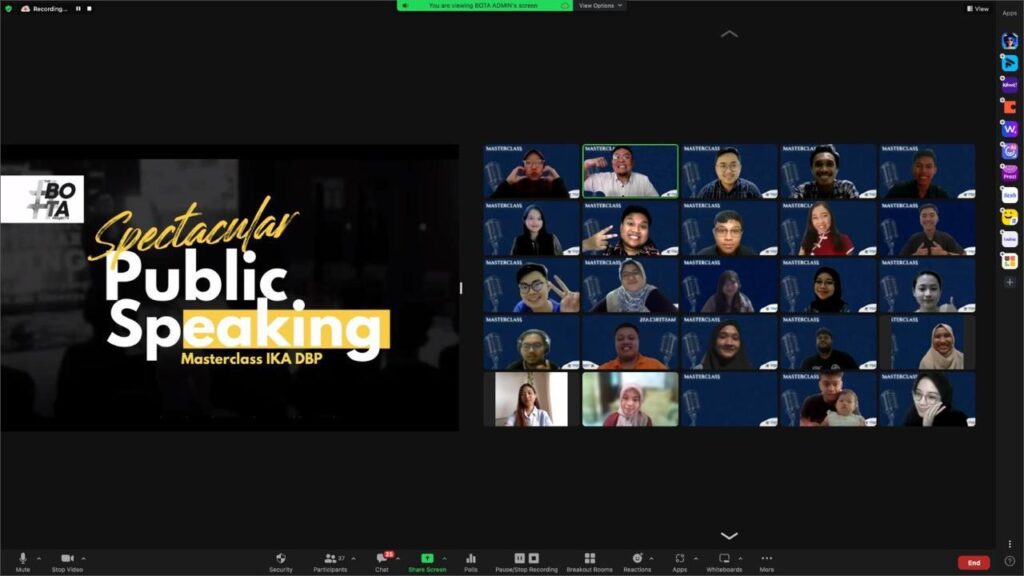Open Breakout Rooms
The height and width of the screenshot is (576, 1024).
click(x=589, y=559)
